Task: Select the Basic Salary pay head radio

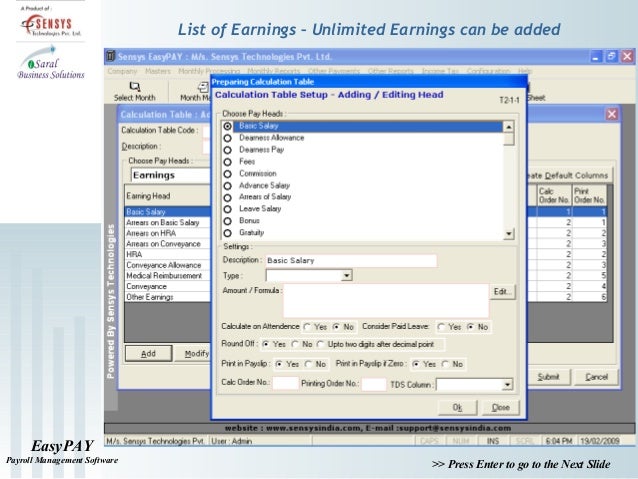Action: (x=227, y=126)
